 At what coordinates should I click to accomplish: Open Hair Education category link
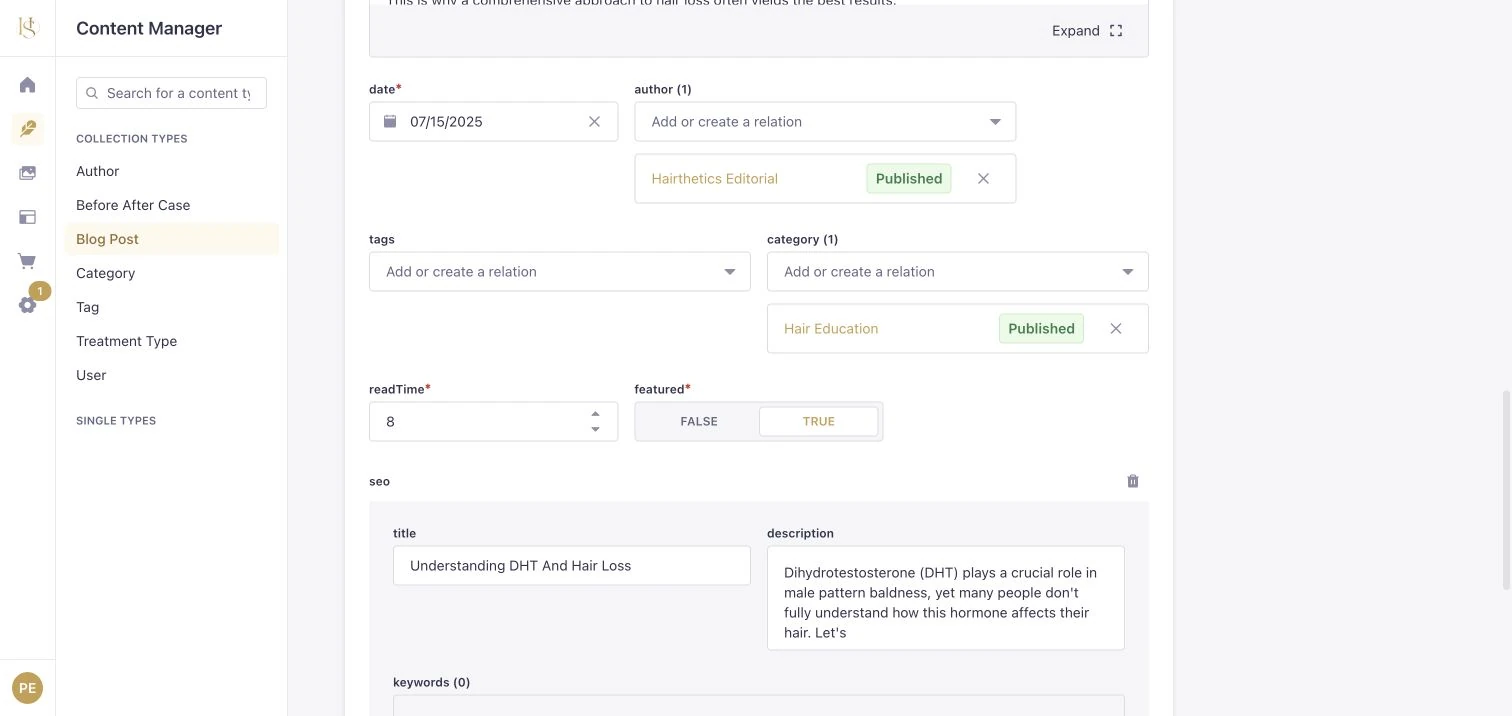point(831,328)
